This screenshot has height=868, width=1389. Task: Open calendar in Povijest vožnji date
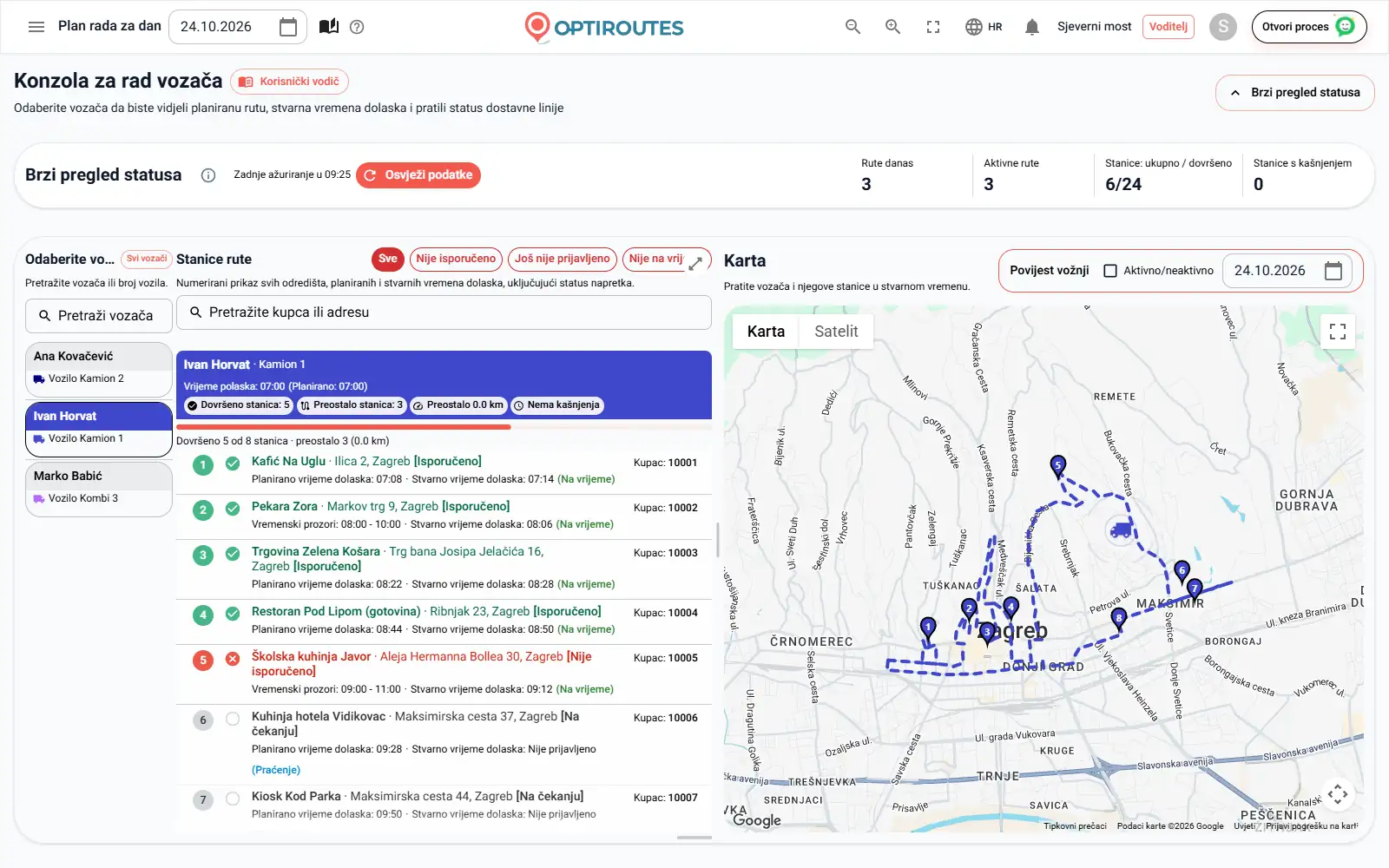[1333, 271]
